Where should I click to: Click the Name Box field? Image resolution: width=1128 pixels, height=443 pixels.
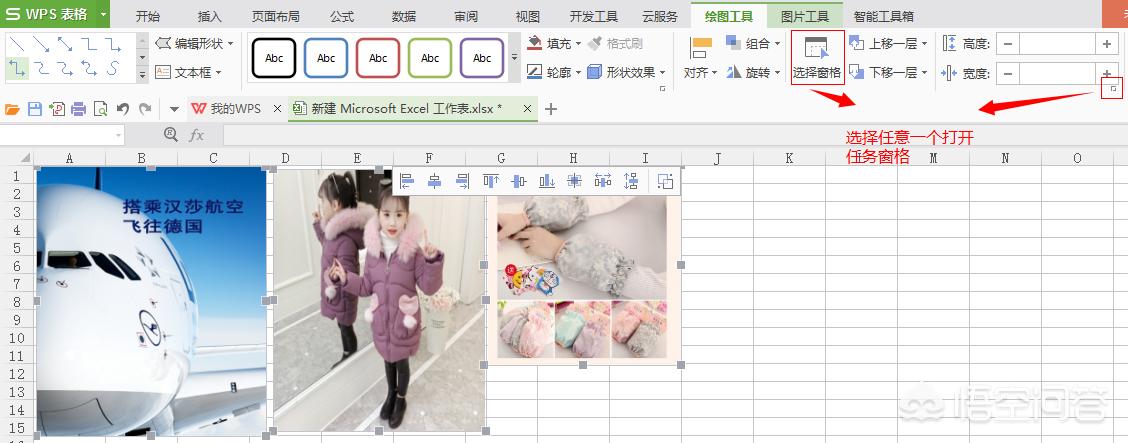[63, 135]
